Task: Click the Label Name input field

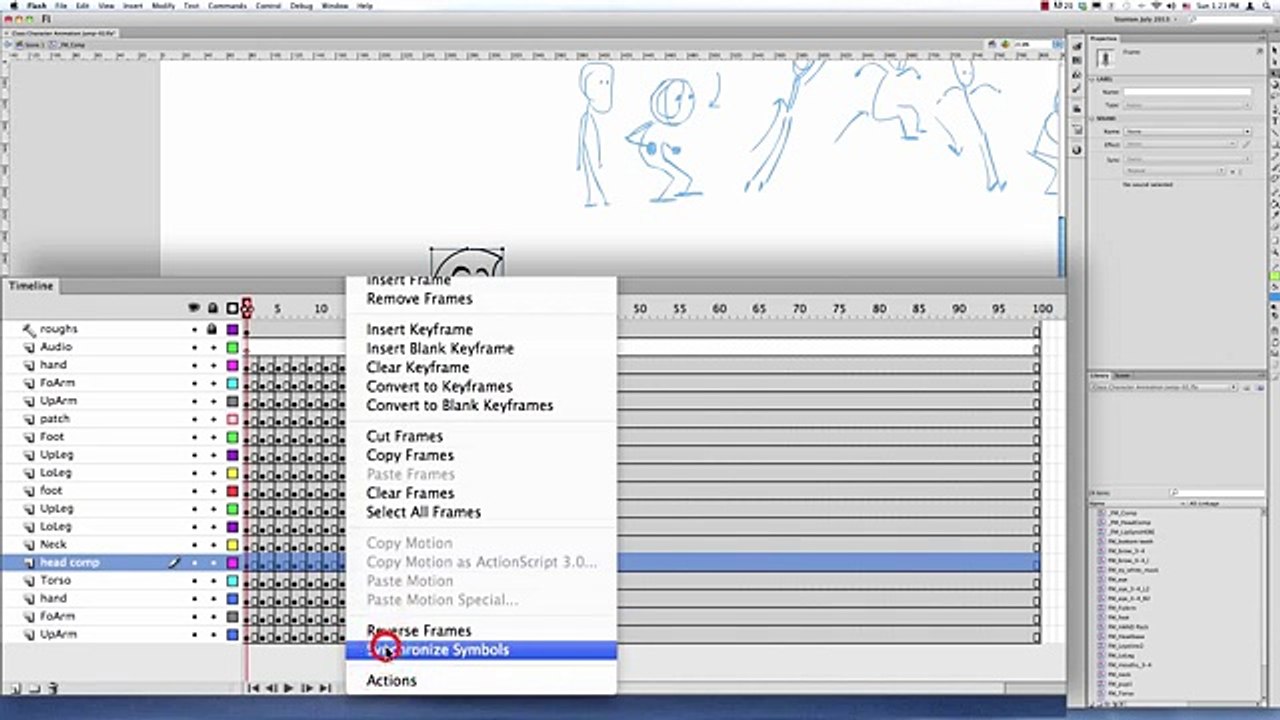Action: point(1187,92)
